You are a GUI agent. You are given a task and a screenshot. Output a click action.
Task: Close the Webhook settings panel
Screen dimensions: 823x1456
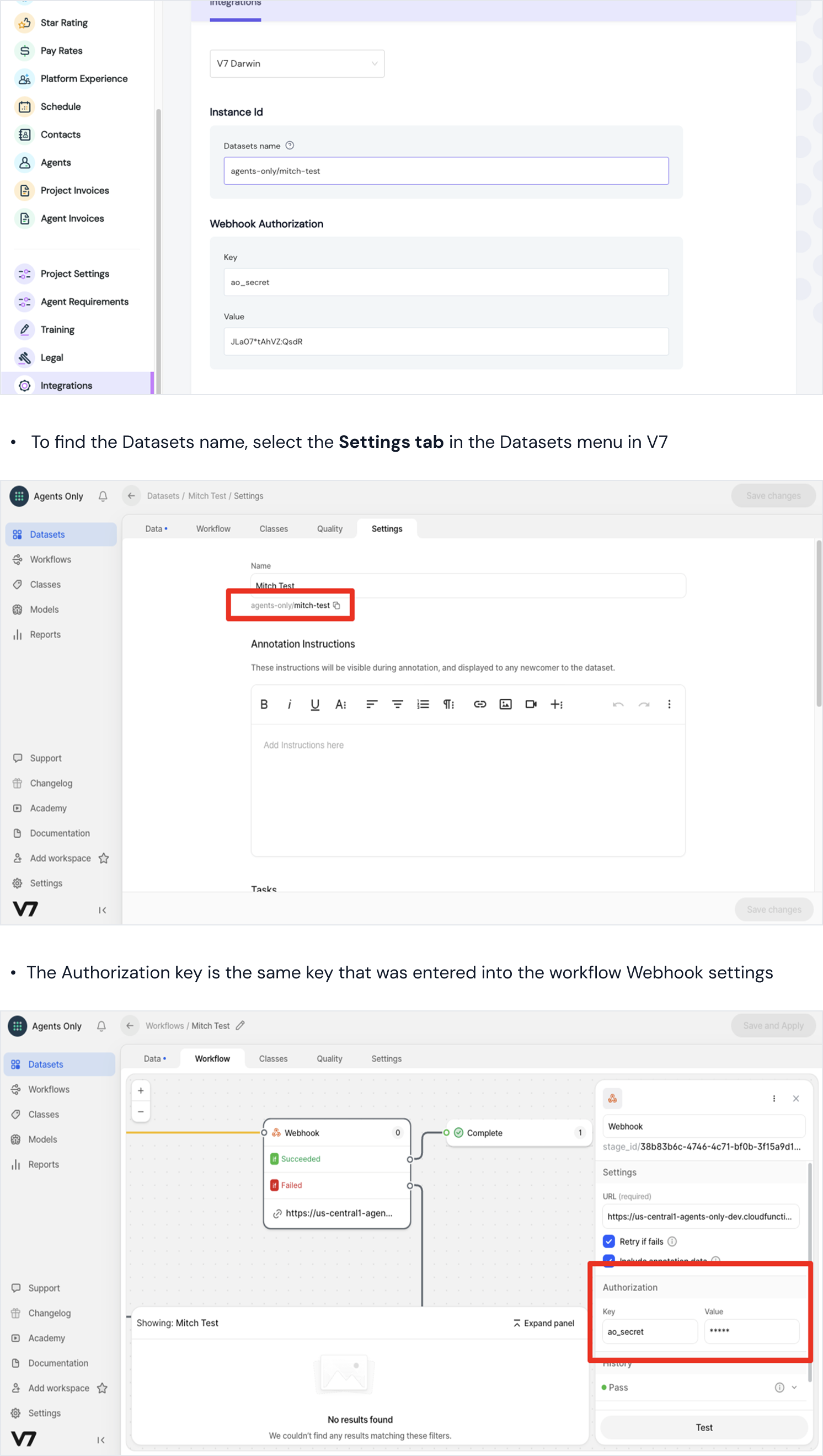click(796, 1098)
